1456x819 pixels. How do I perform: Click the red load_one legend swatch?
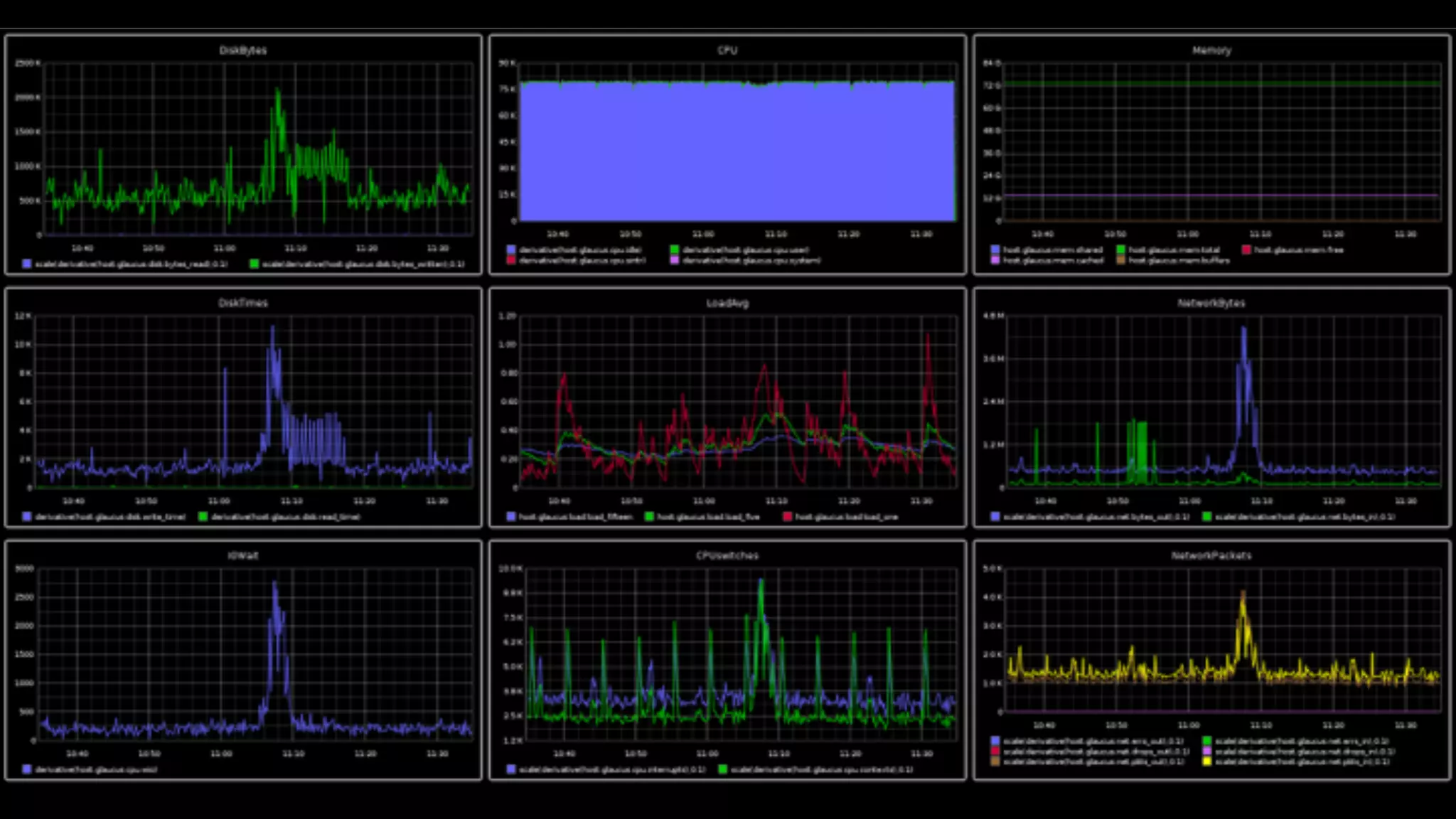tap(787, 517)
